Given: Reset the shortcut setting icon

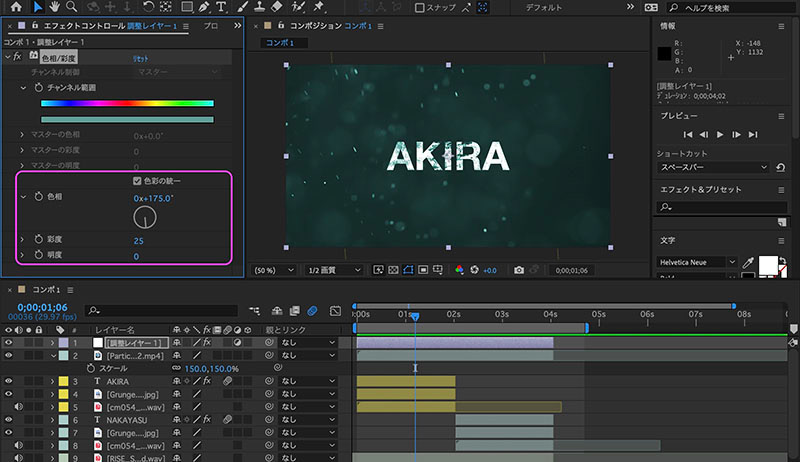Looking at the screenshot, I should click(781, 167).
